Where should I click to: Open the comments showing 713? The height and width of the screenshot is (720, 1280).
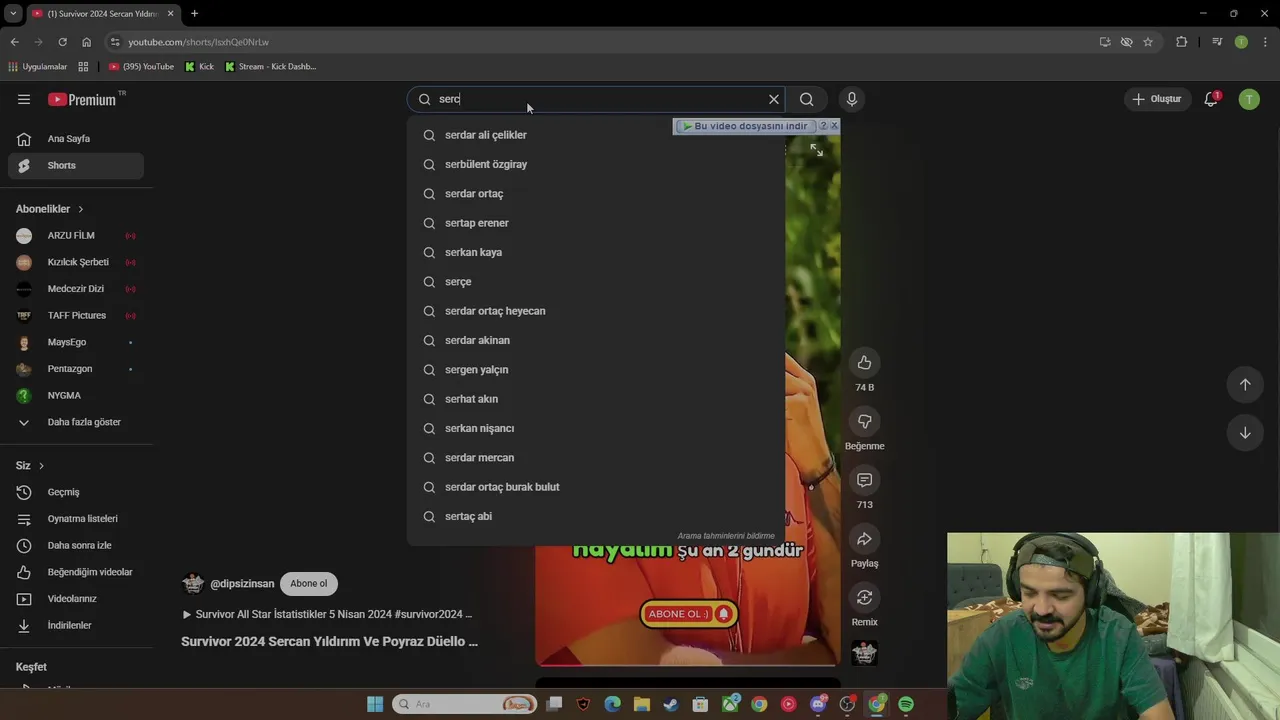click(x=864, y=481)
